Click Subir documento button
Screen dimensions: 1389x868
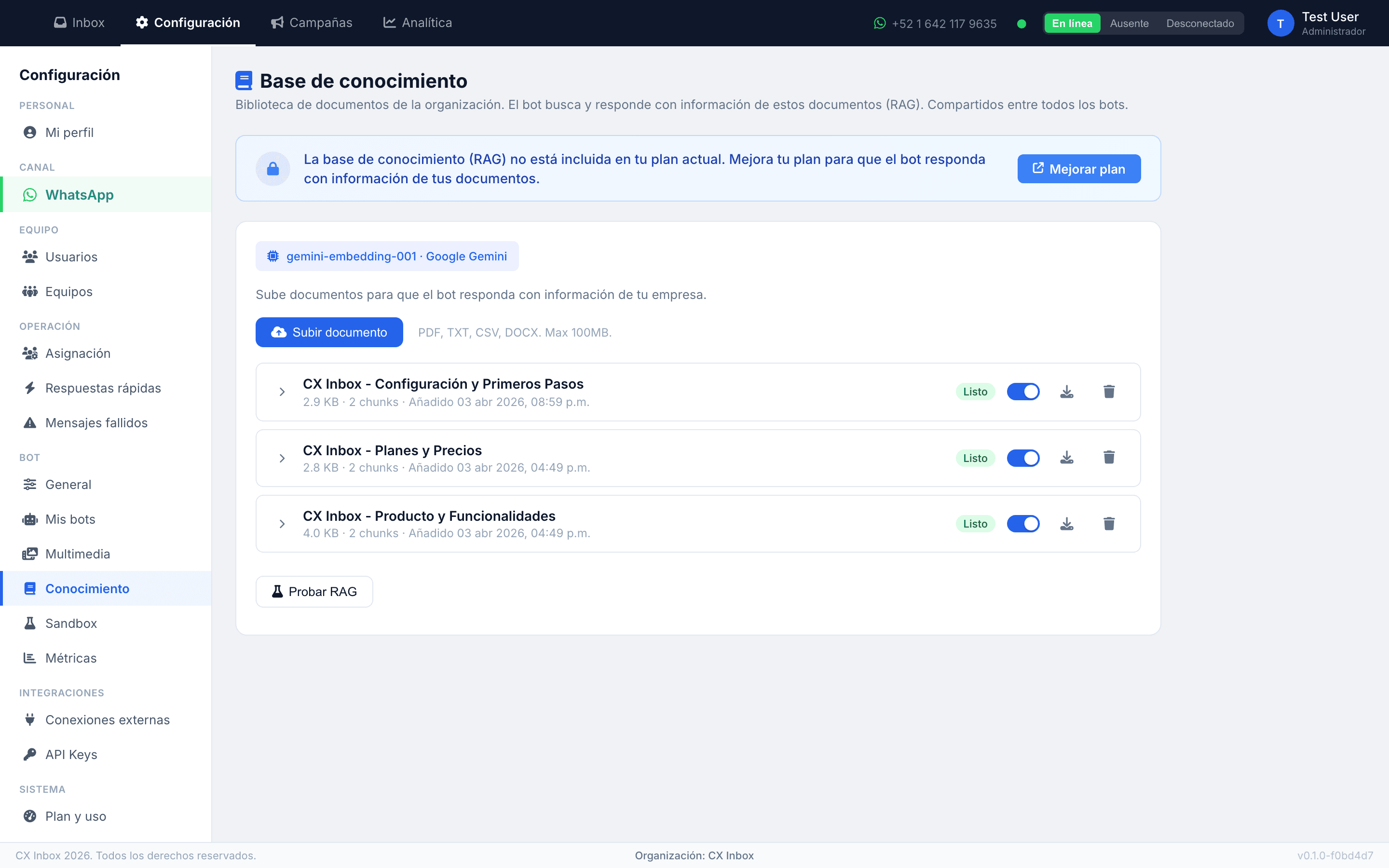(x=329, y=332)
